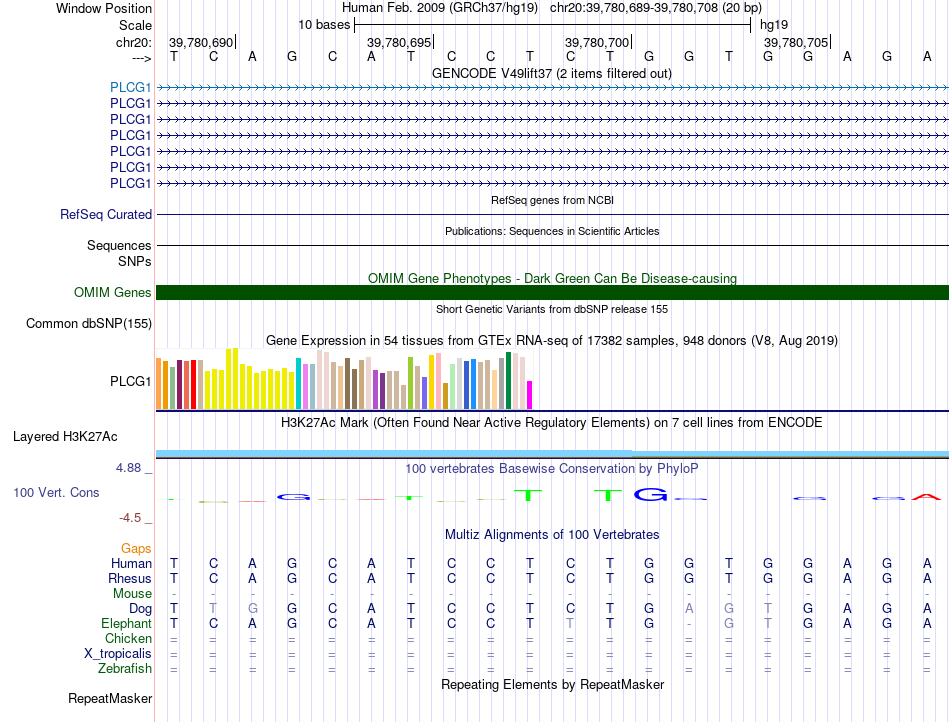
Task: Click the Layered H3K27Ac track label
Action: 65,436
